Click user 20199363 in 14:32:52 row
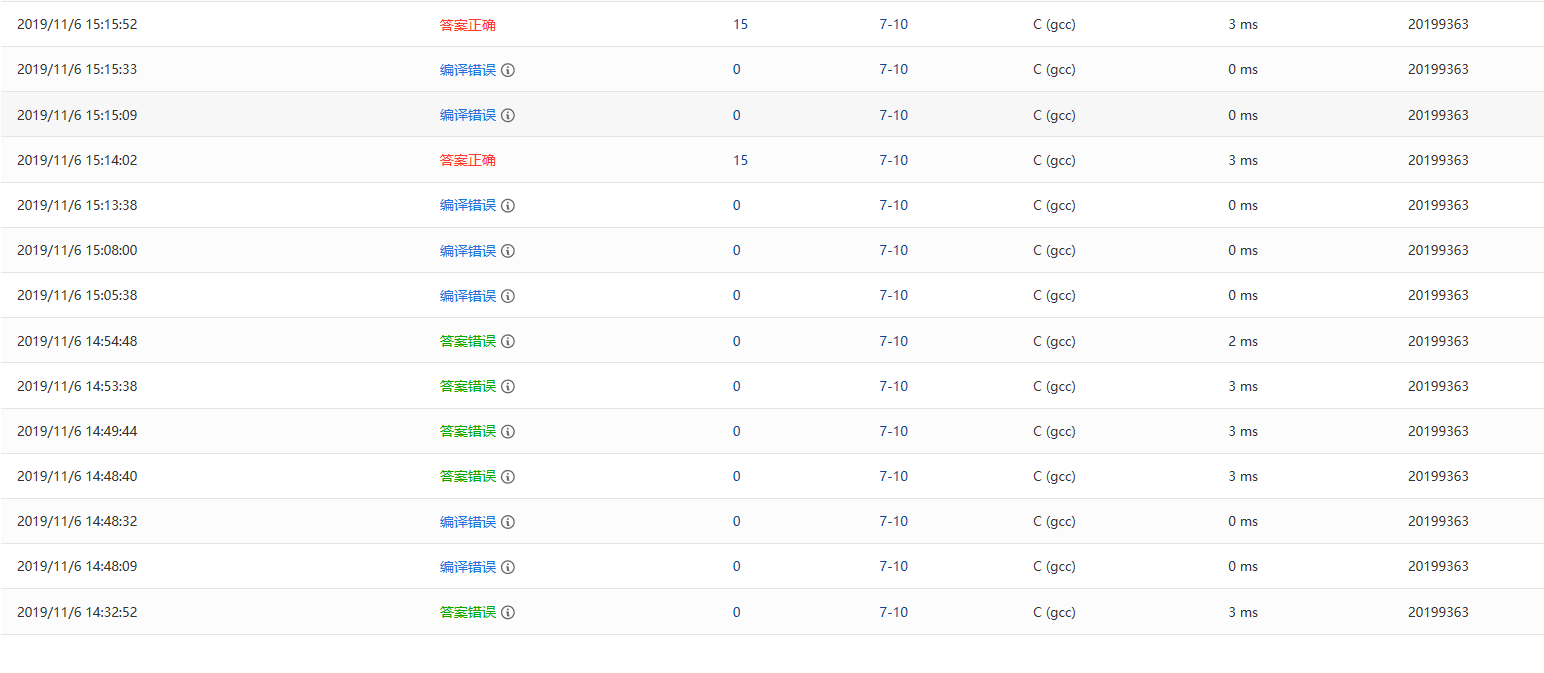This screenshot has height=673, width=1544. click(1438, 612)
